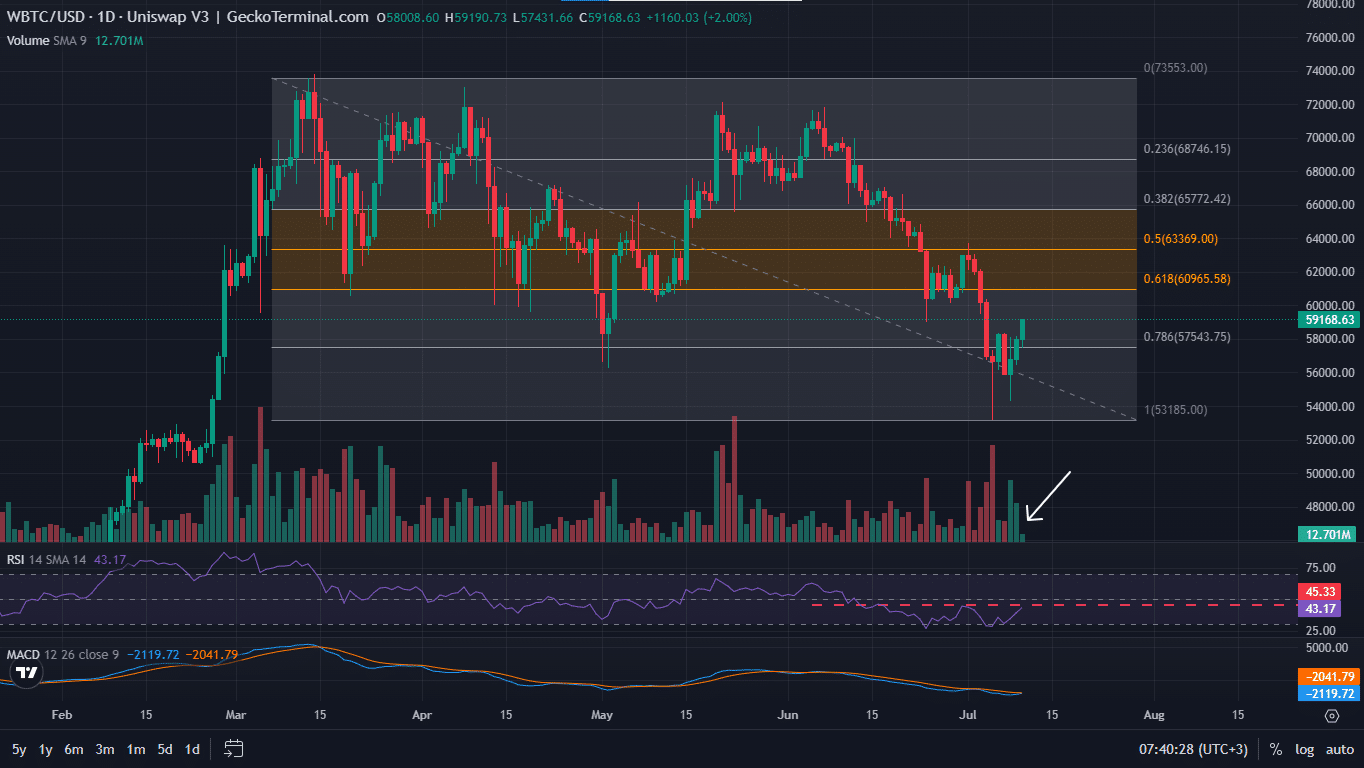
Task: Click Fibonacci label 0.786(57543.75)
Action: point(1187,337)
